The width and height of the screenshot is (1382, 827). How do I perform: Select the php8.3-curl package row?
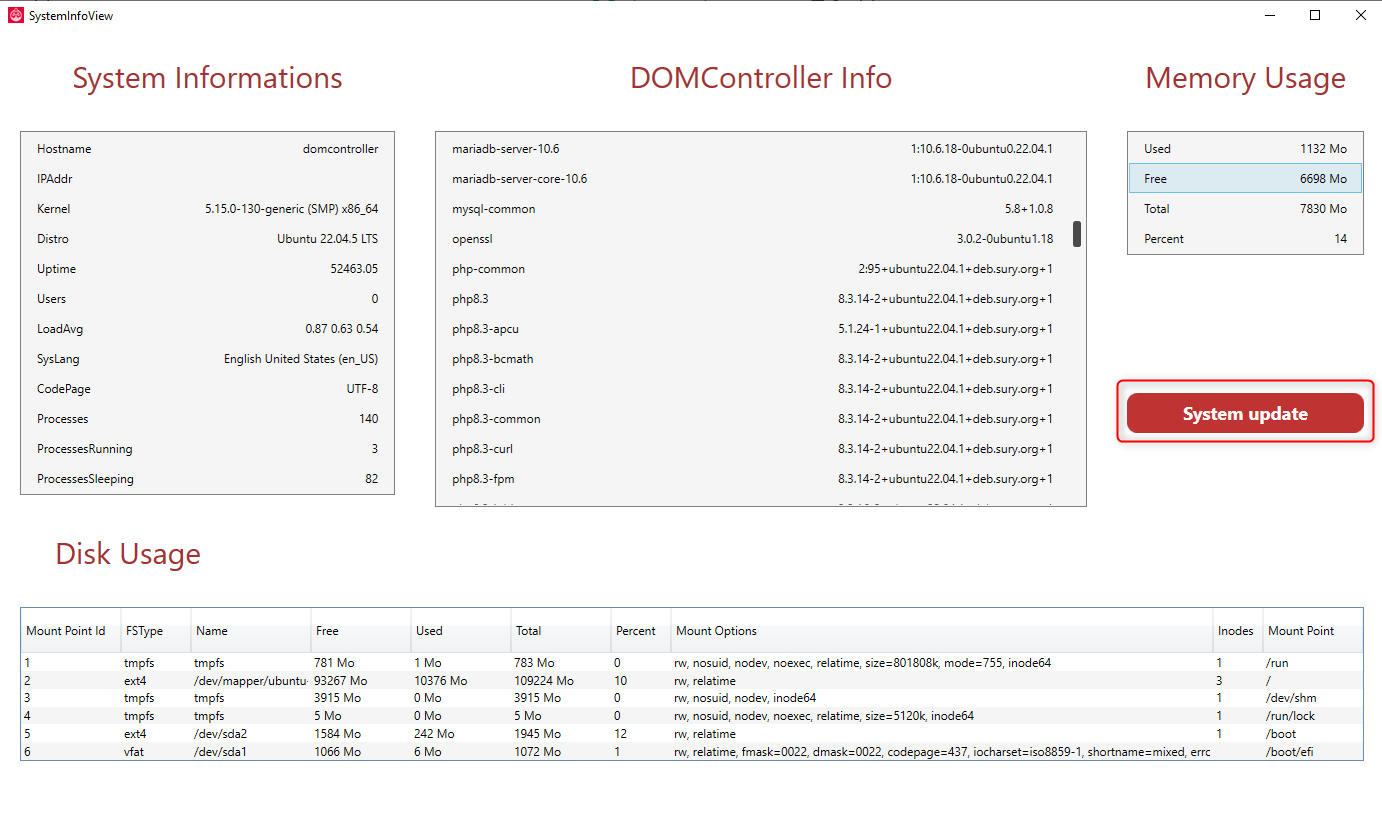click(x=752, y=449)
